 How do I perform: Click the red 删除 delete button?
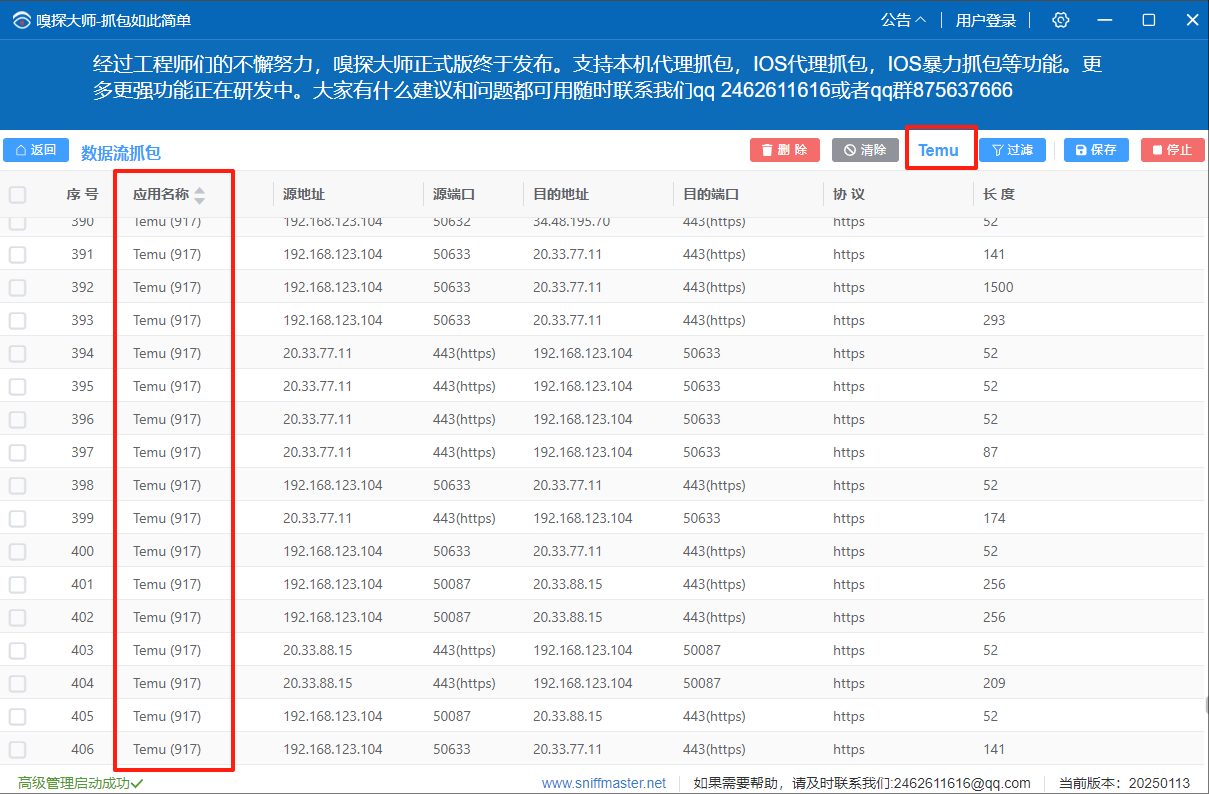tap(785, 150)
